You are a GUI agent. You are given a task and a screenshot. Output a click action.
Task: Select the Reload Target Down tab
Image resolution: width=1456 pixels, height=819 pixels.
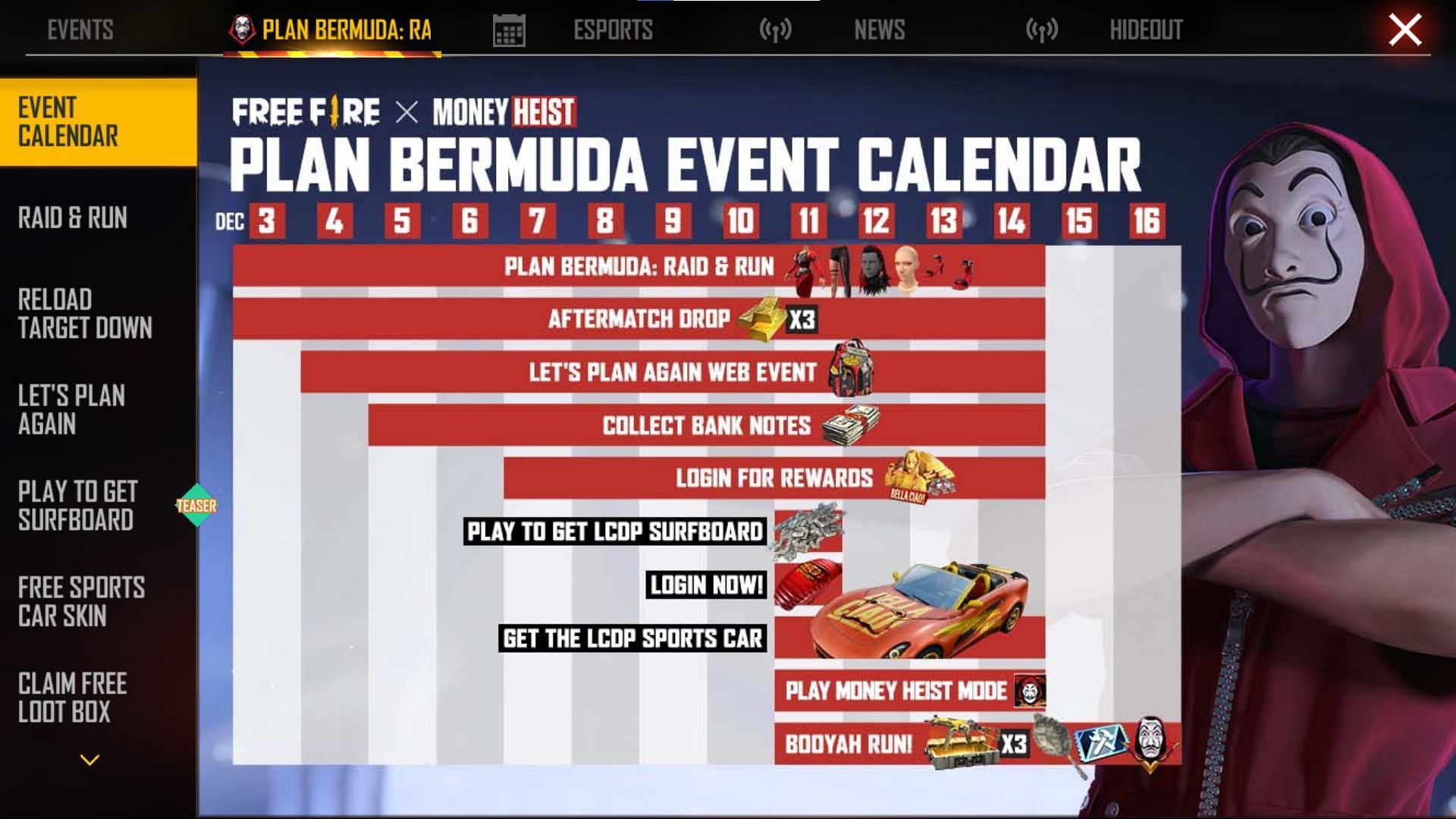[98, 312]
